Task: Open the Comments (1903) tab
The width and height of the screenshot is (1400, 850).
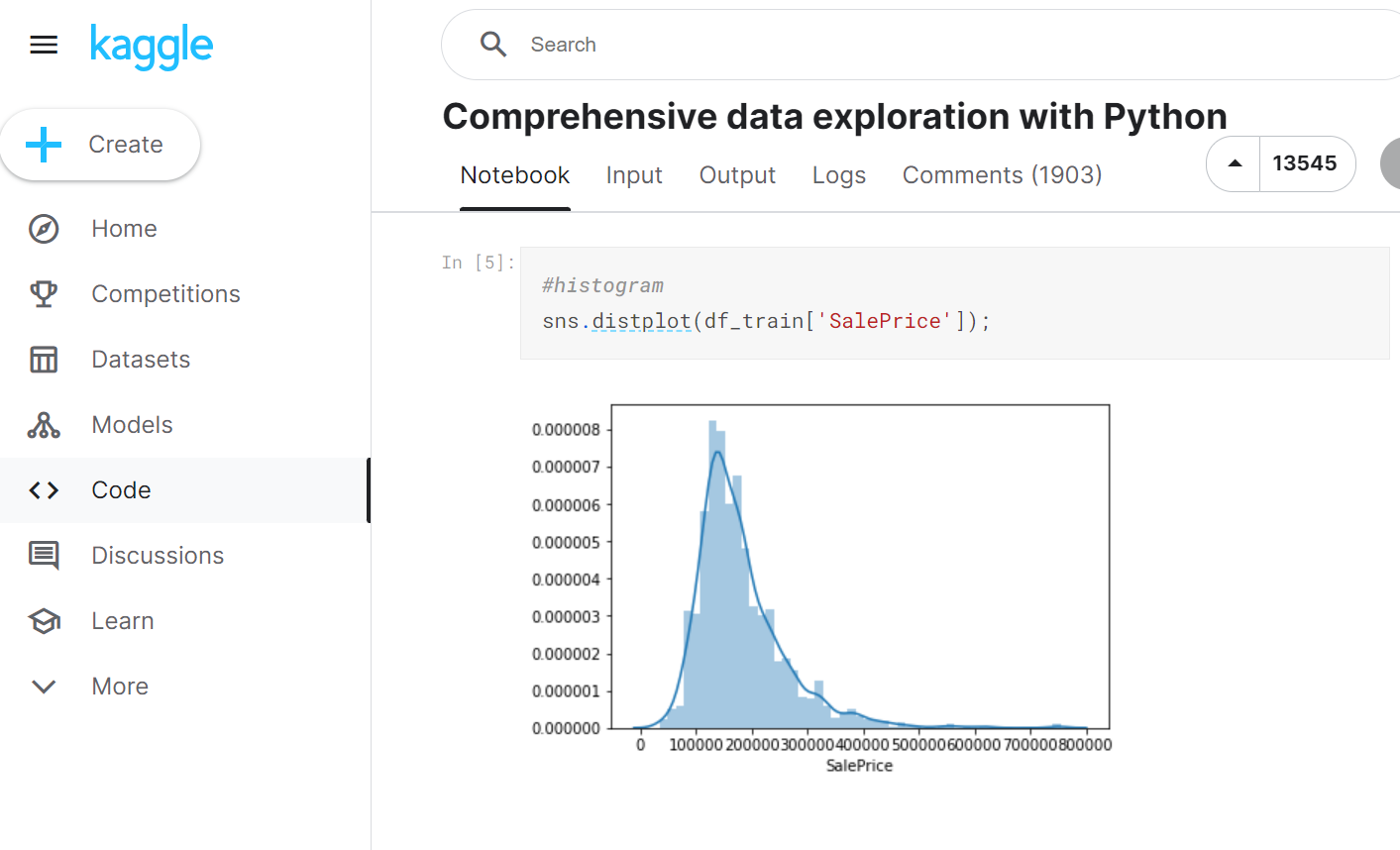Action: 1002,175
